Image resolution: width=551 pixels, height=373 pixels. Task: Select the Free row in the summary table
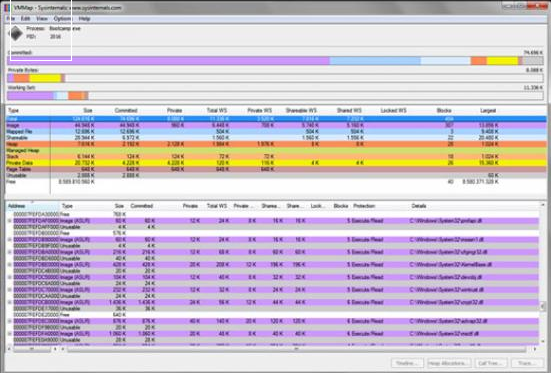coord(276,182)
